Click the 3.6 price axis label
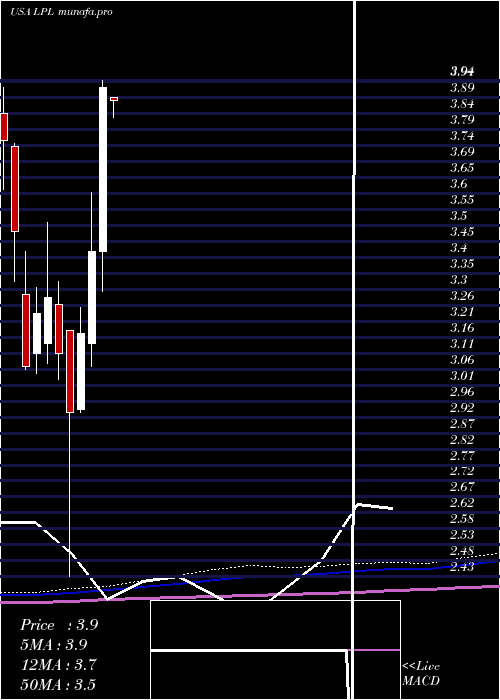 click(x=458, y=184)
